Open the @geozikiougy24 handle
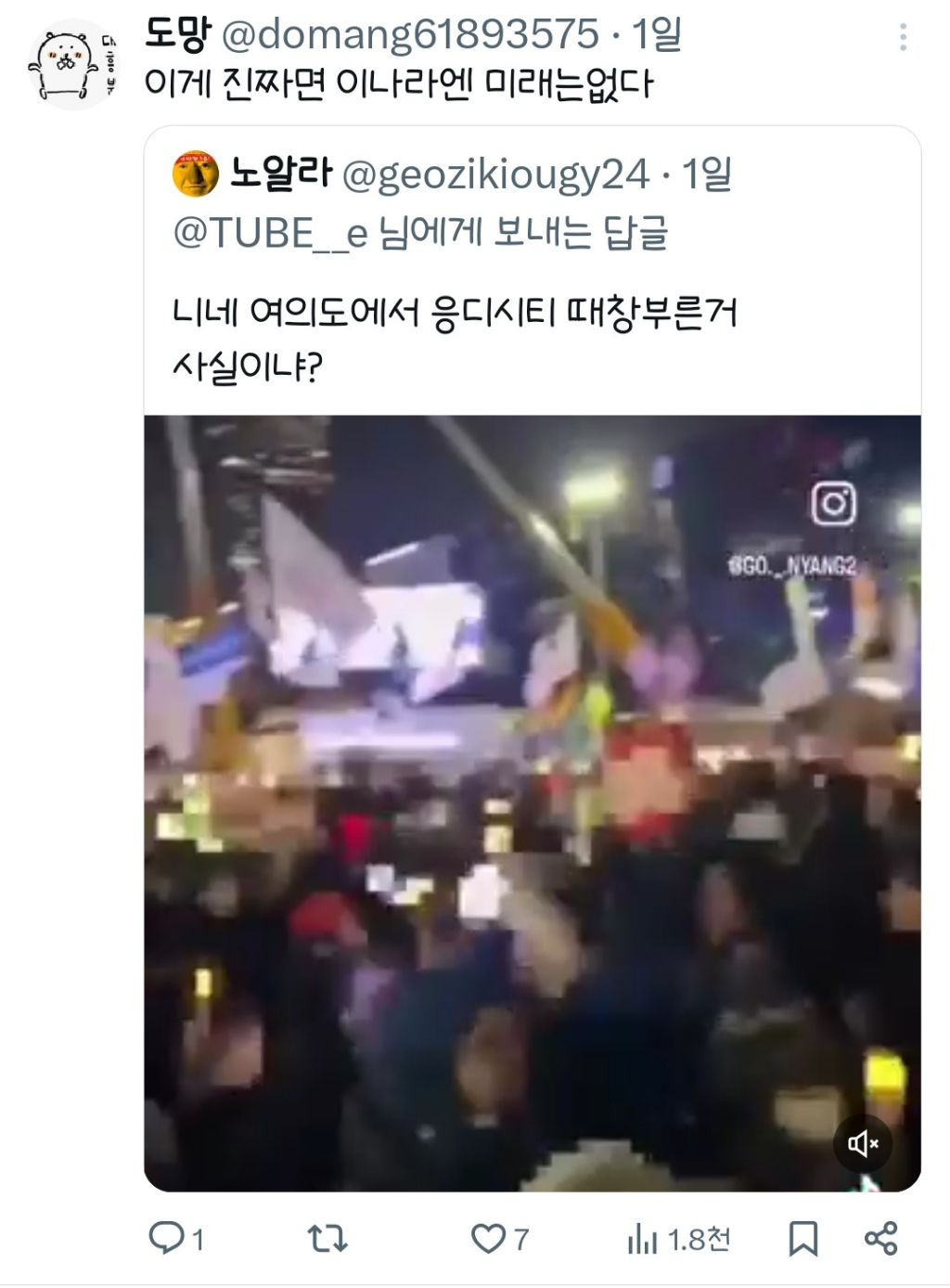This screenshot has height=1288, width=950. coord(495,174)
